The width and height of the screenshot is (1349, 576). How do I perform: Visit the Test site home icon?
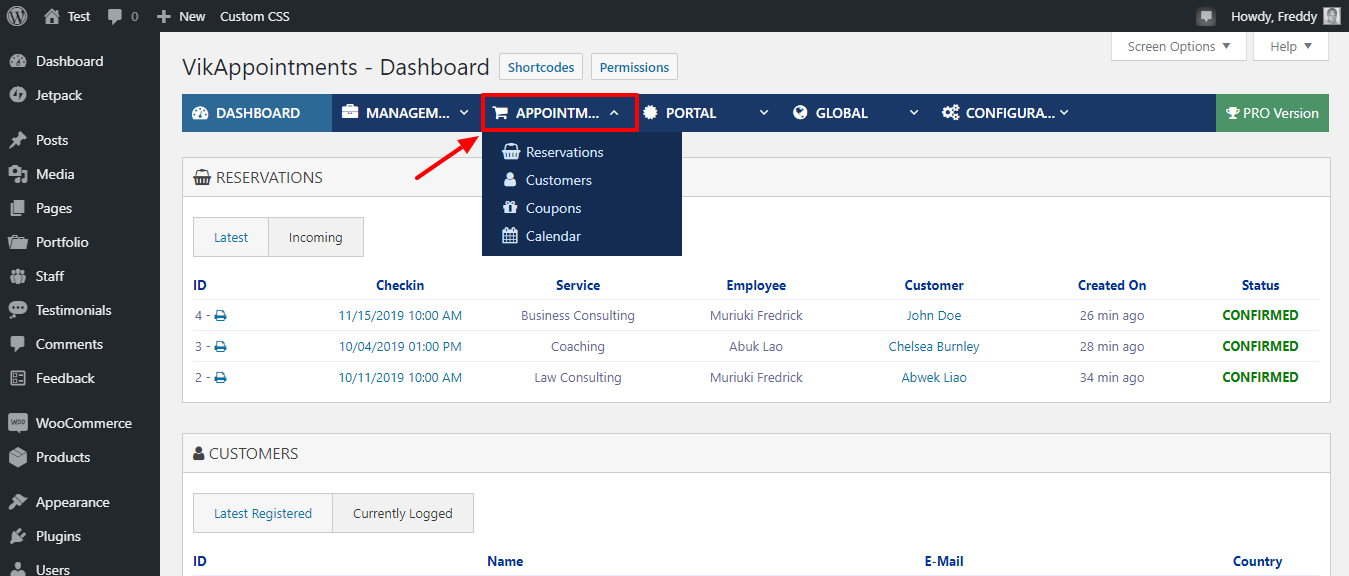tap(52, 16)
